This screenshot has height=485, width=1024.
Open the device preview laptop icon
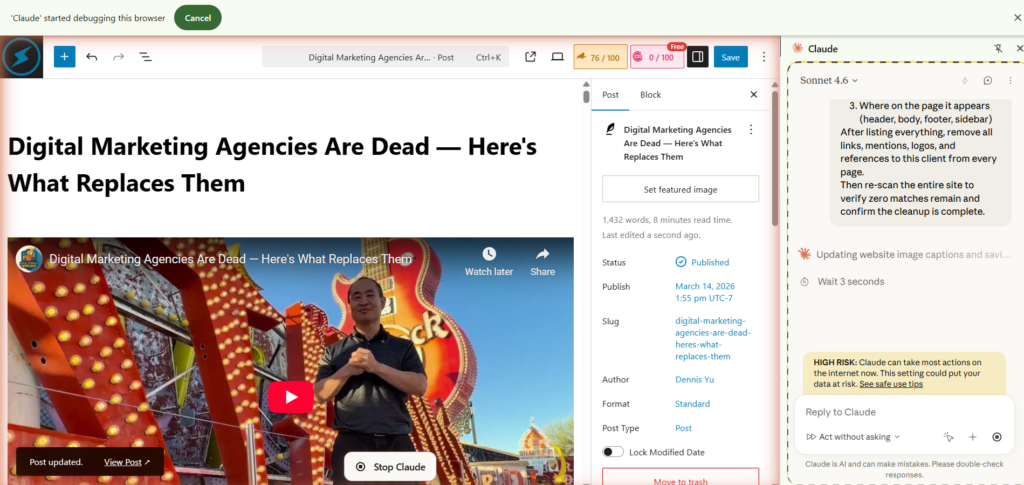pos(557,57)
